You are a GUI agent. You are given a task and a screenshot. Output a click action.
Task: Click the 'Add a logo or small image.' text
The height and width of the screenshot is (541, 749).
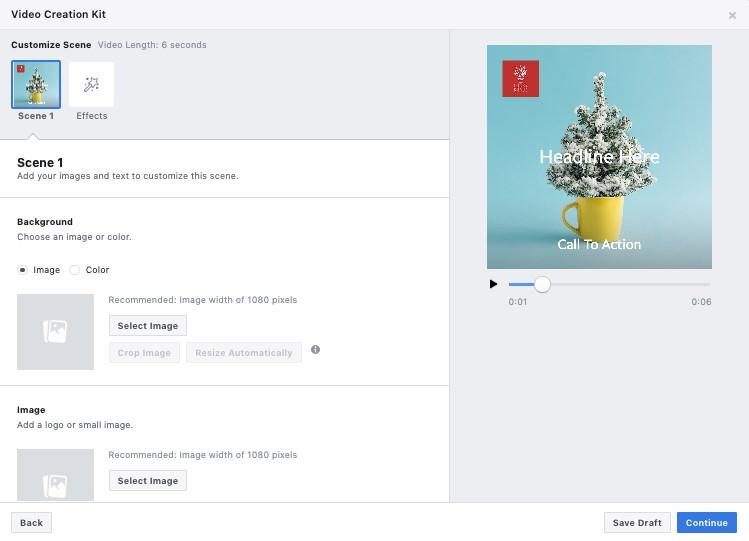tap(75, 425)
